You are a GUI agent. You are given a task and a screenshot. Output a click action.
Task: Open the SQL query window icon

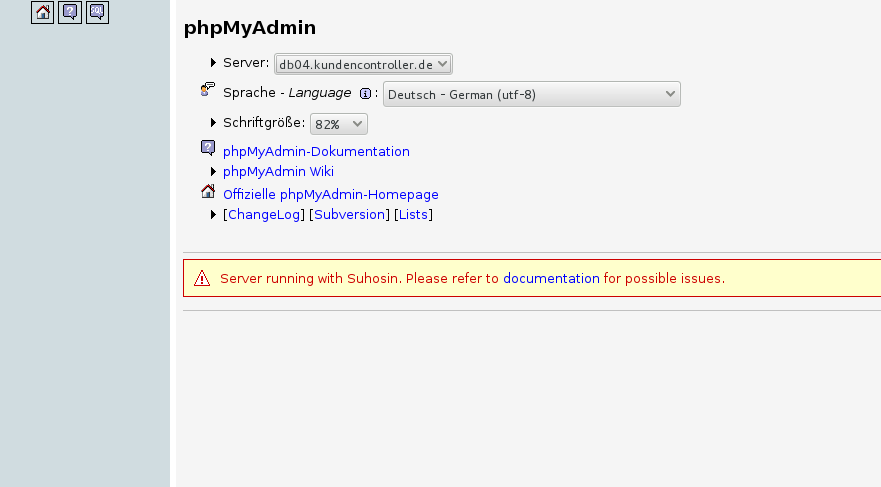point(97,12)
